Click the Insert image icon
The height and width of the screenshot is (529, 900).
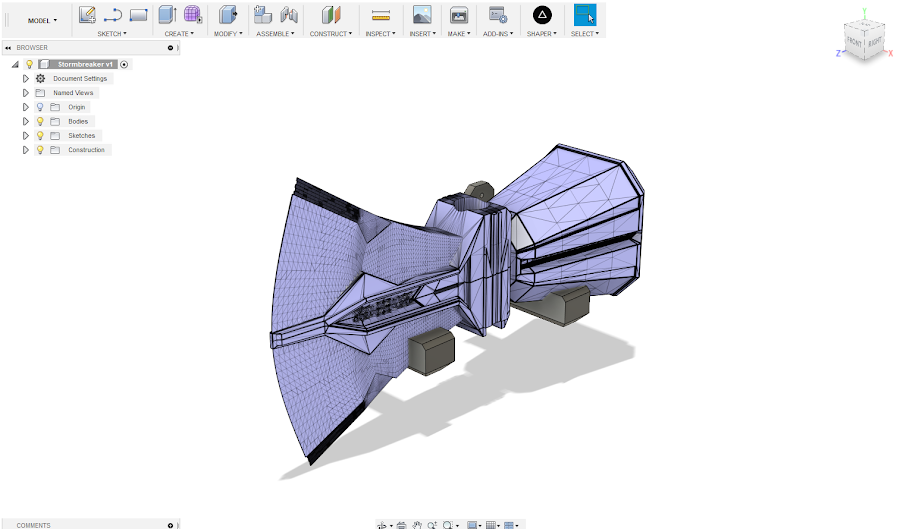coord(422,15)
